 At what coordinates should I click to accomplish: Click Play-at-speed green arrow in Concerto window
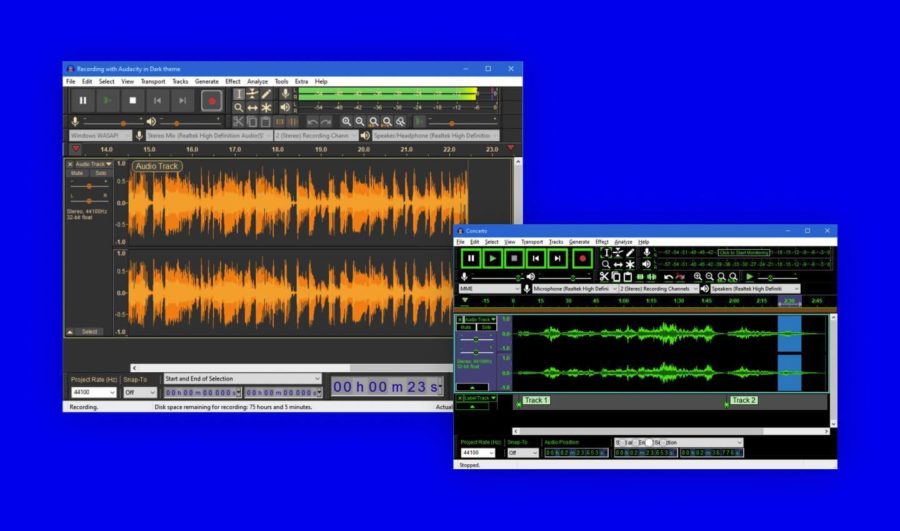(x=750, y=277)
